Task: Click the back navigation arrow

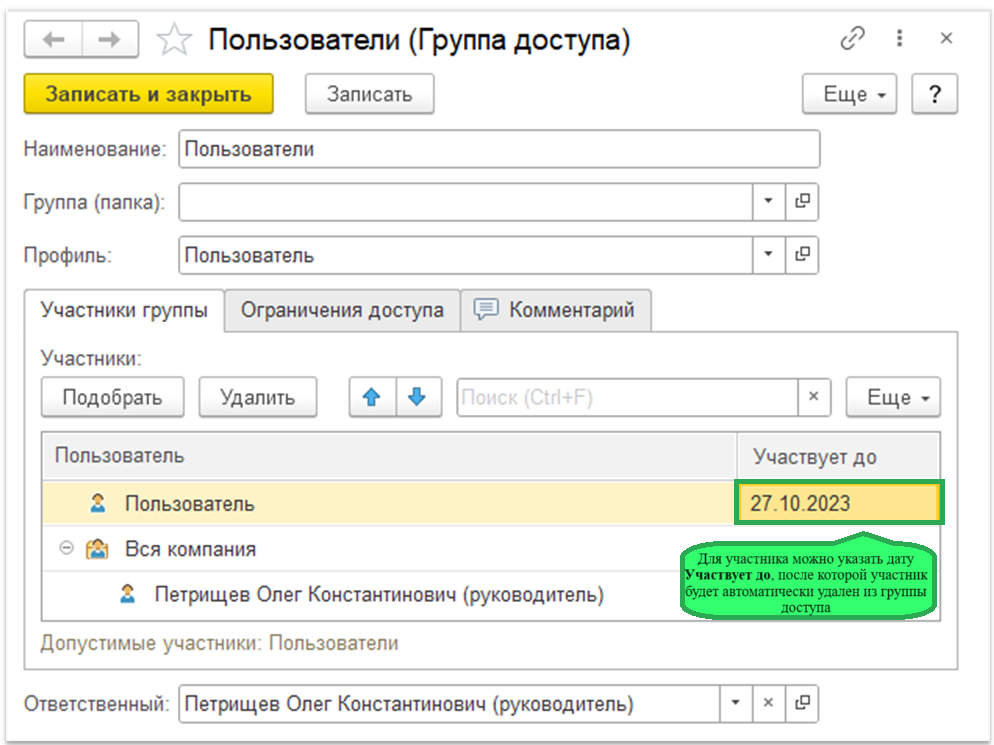Action: click(53, 40)
